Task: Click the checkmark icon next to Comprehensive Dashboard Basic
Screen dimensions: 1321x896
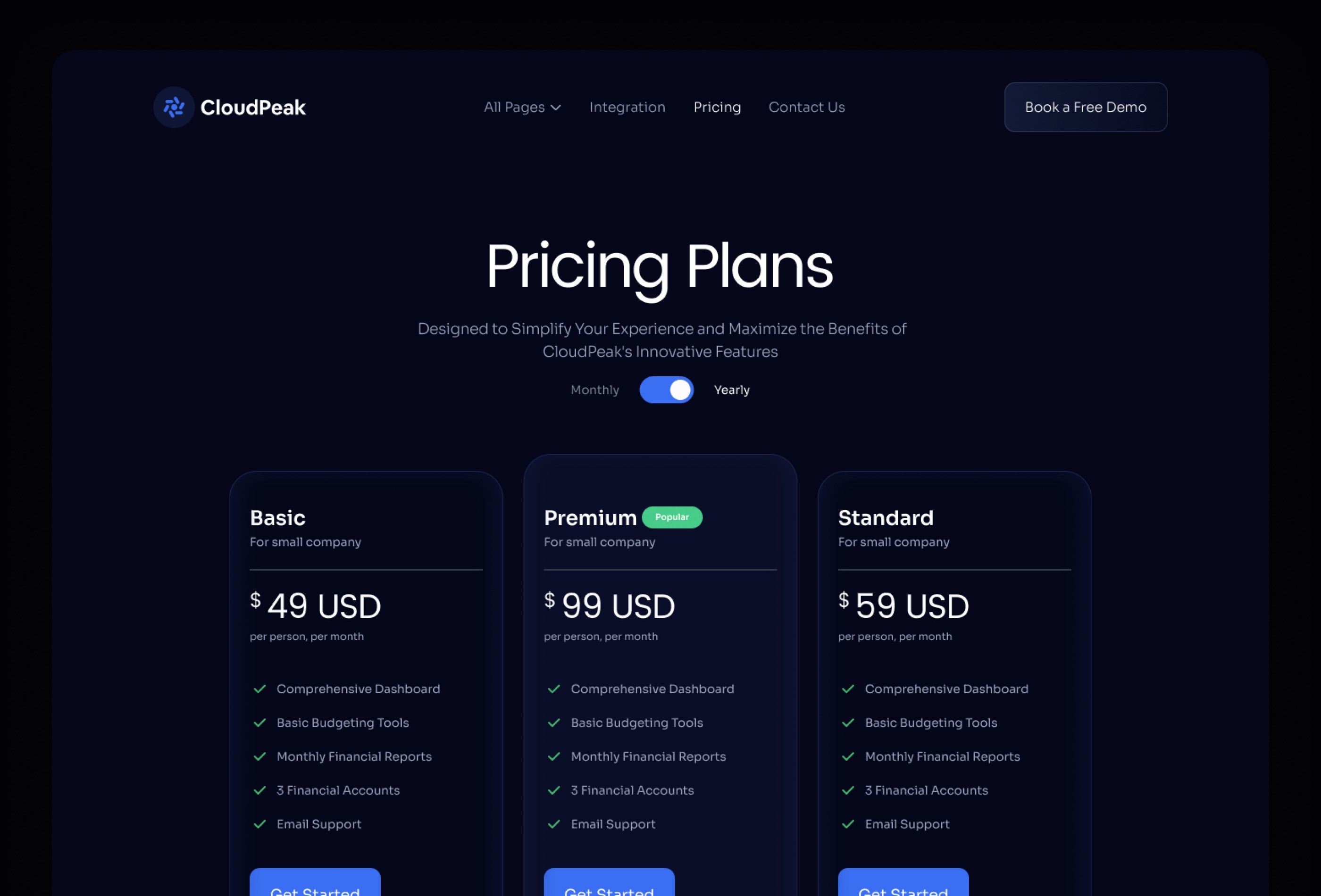Action: (259, 689)
